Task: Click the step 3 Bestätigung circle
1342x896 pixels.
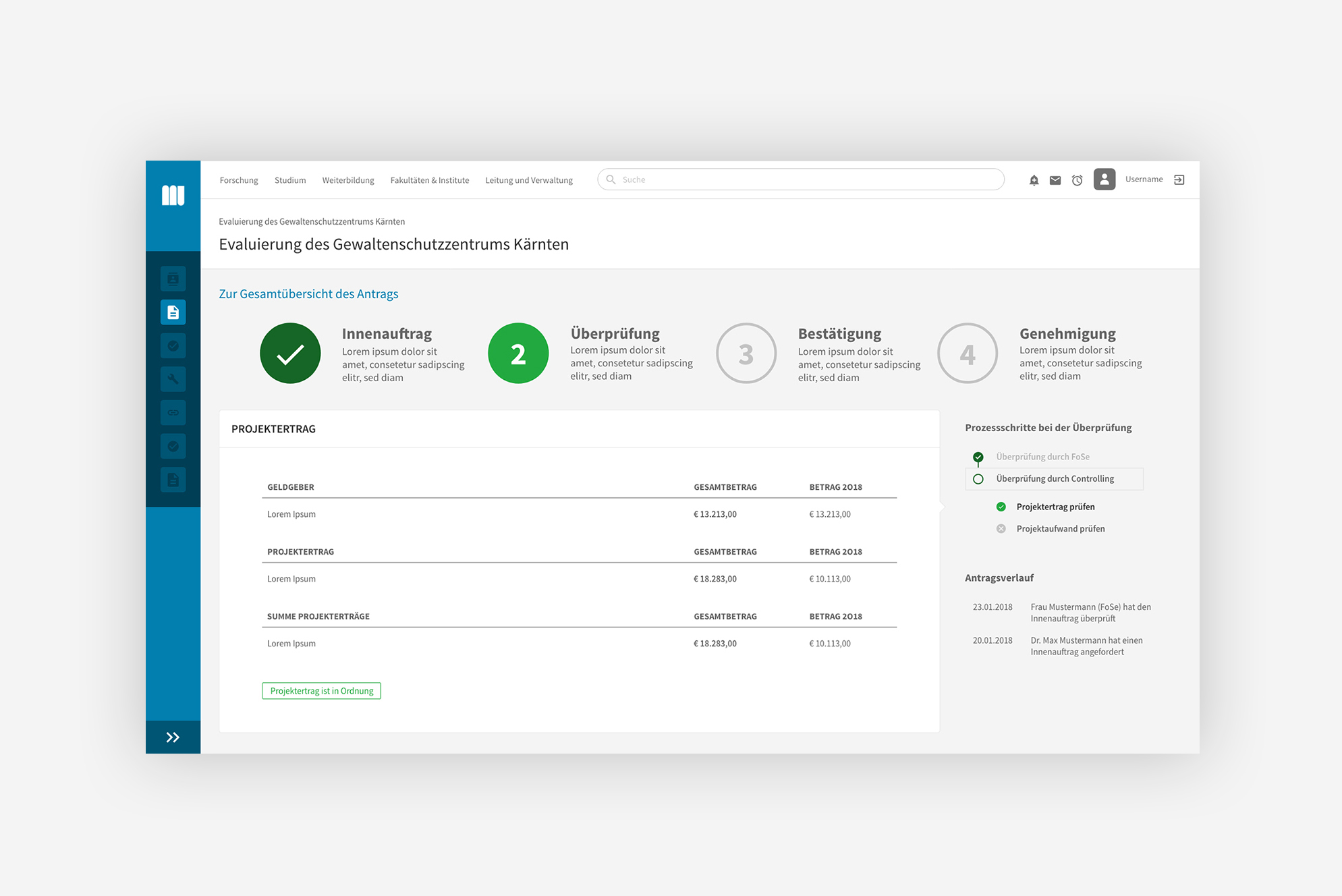Action: coord(746,354)
